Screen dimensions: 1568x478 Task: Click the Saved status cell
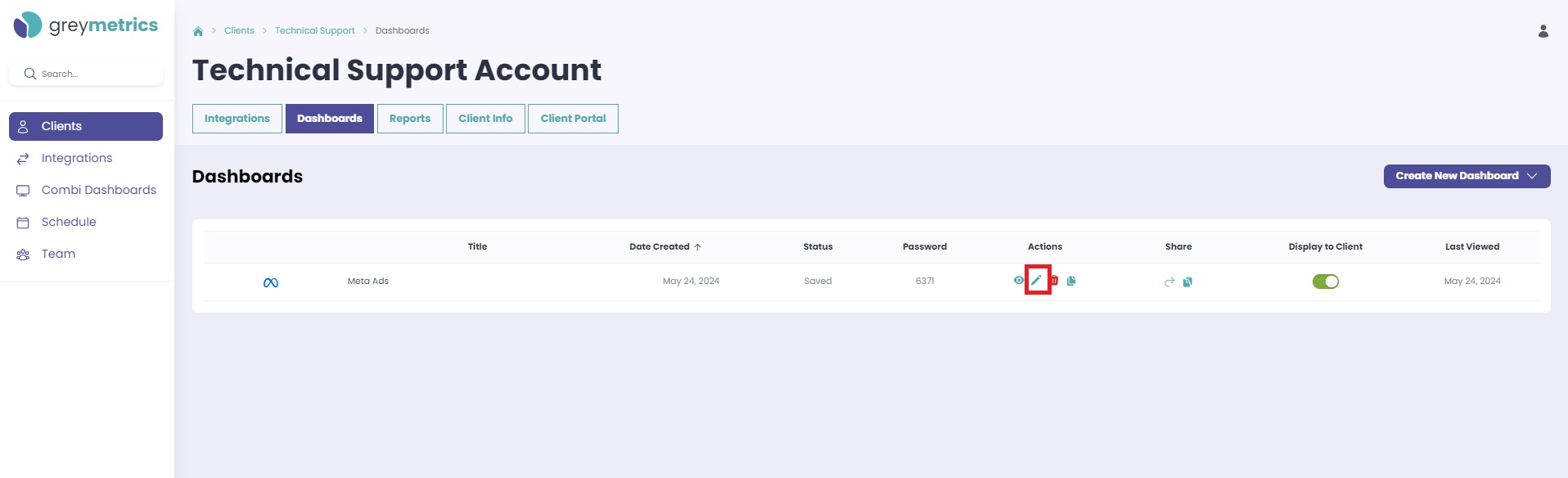(x=818, y=281)
